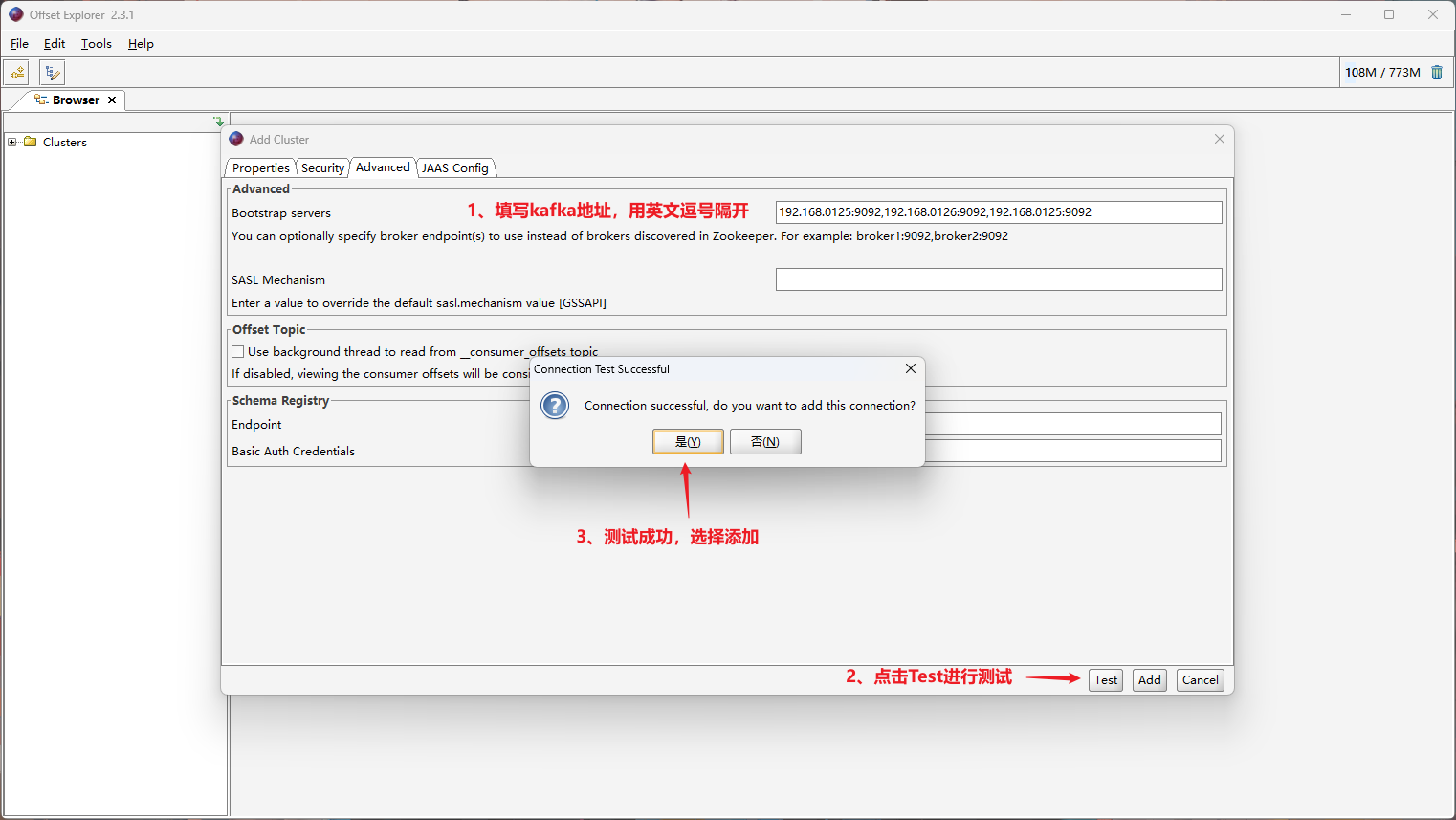Click the green refresh arrow above the Clusters tree

[219, 122]
